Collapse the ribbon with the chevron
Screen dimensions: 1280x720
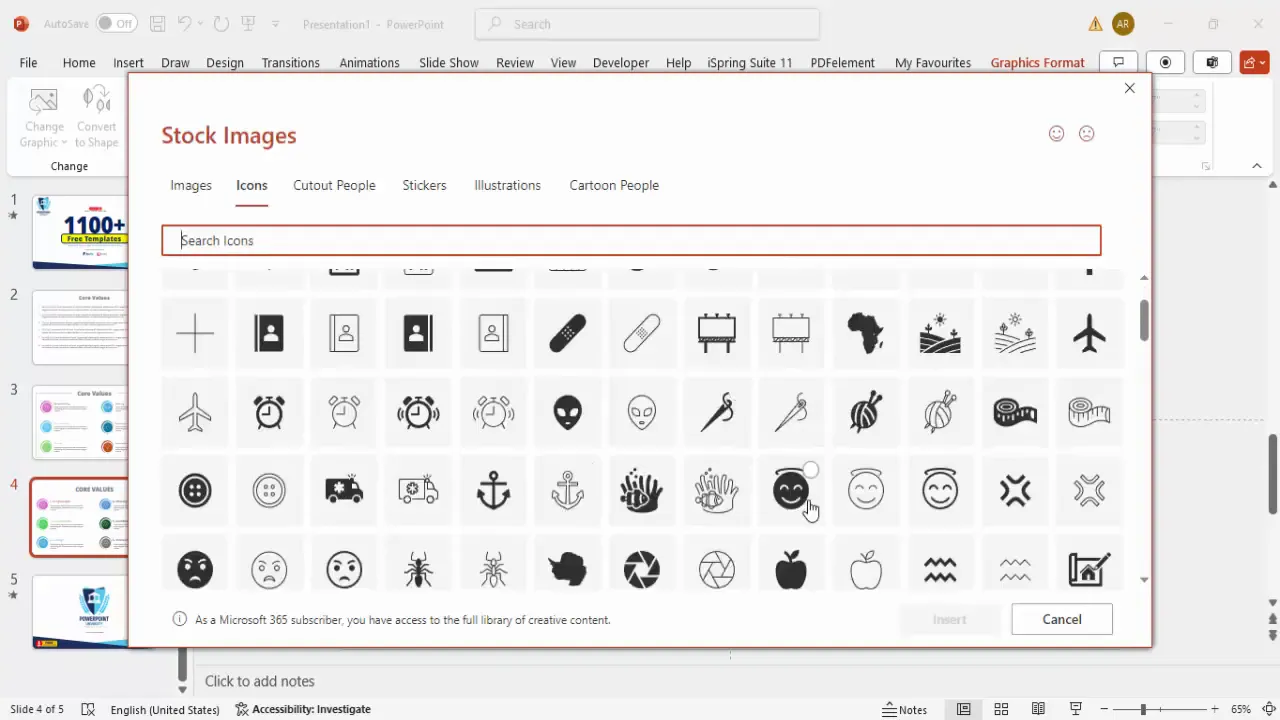1257,166
